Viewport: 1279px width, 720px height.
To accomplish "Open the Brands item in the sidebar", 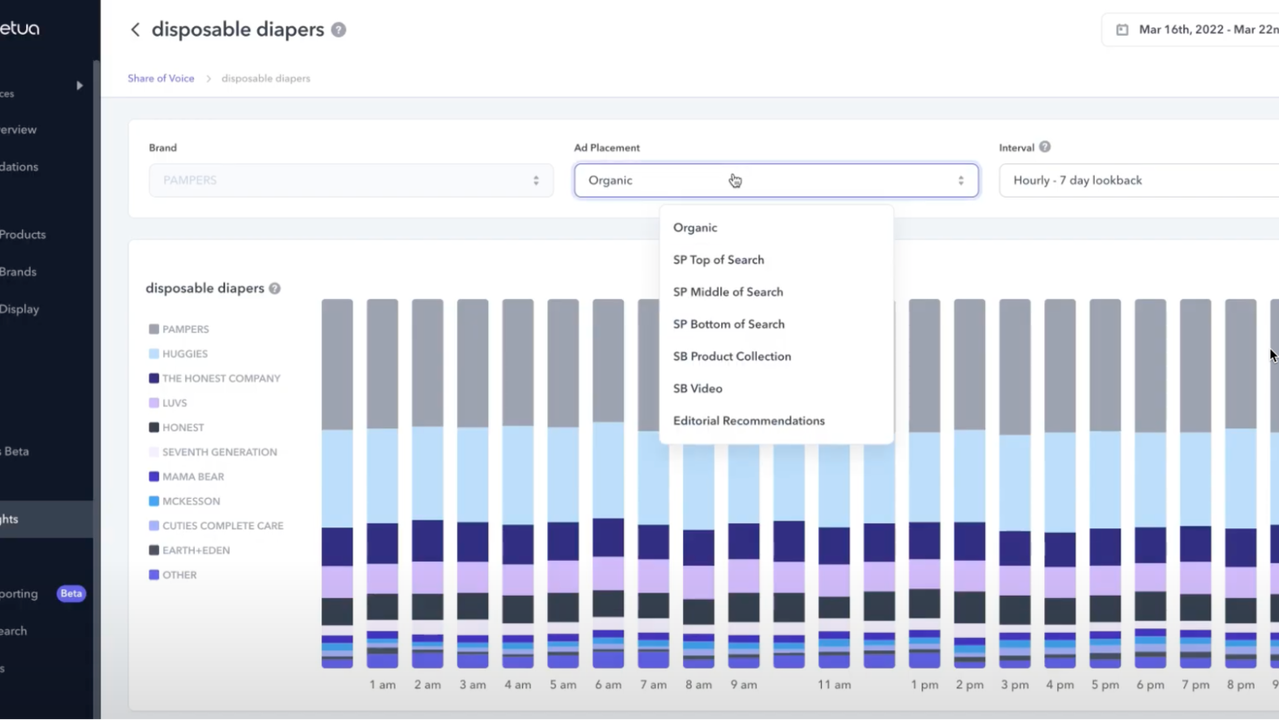I will click(18, 272).
